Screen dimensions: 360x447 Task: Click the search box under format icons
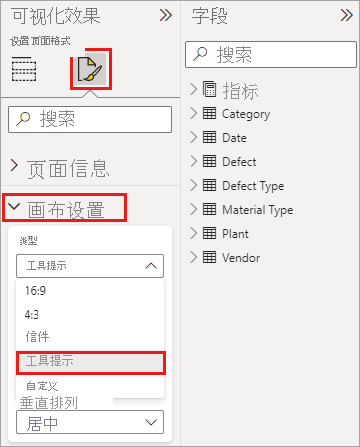(x=90, y=119)
